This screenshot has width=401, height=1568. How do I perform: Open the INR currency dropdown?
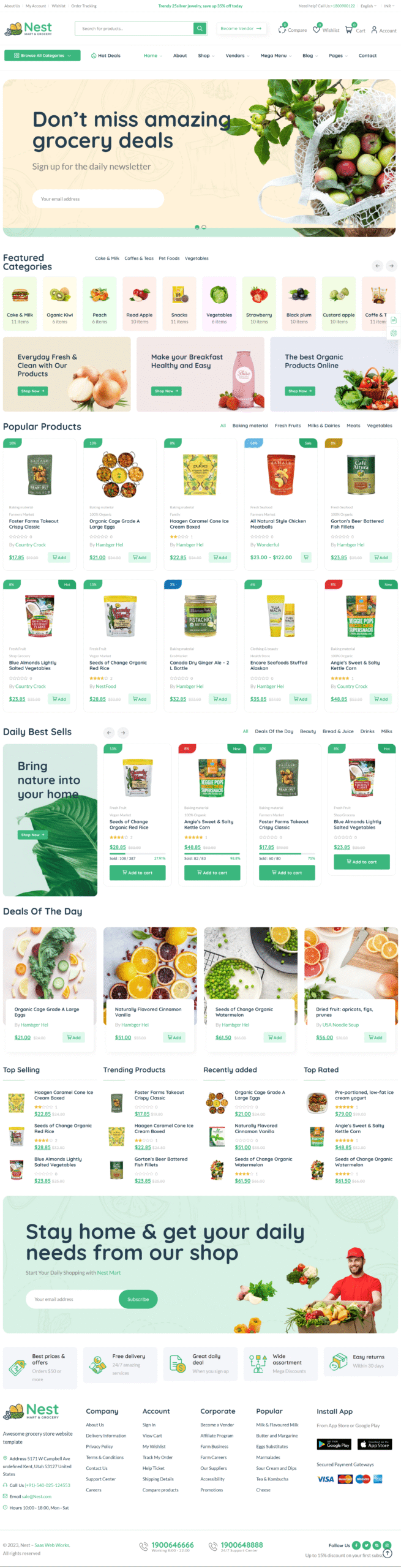coord(389,6)
